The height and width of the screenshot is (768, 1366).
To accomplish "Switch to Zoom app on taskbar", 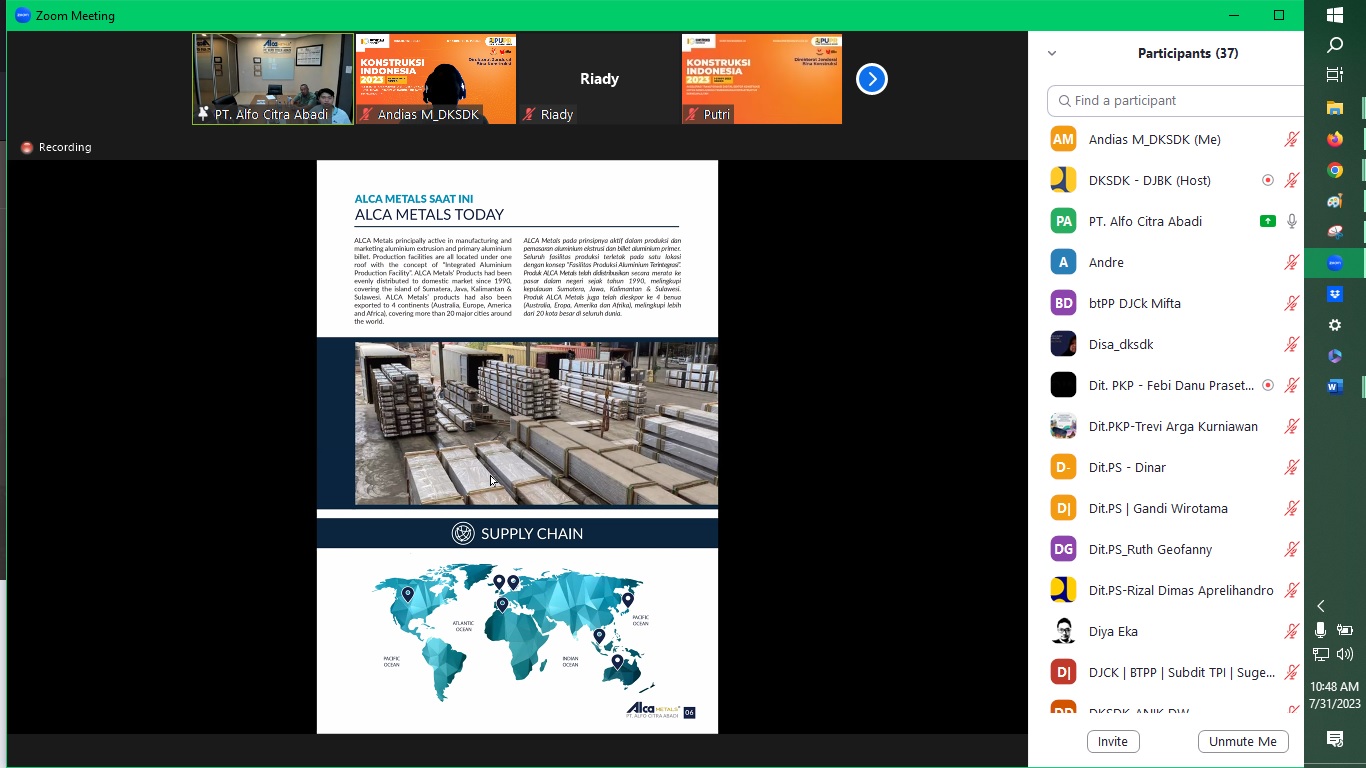I will point(1335,263).
